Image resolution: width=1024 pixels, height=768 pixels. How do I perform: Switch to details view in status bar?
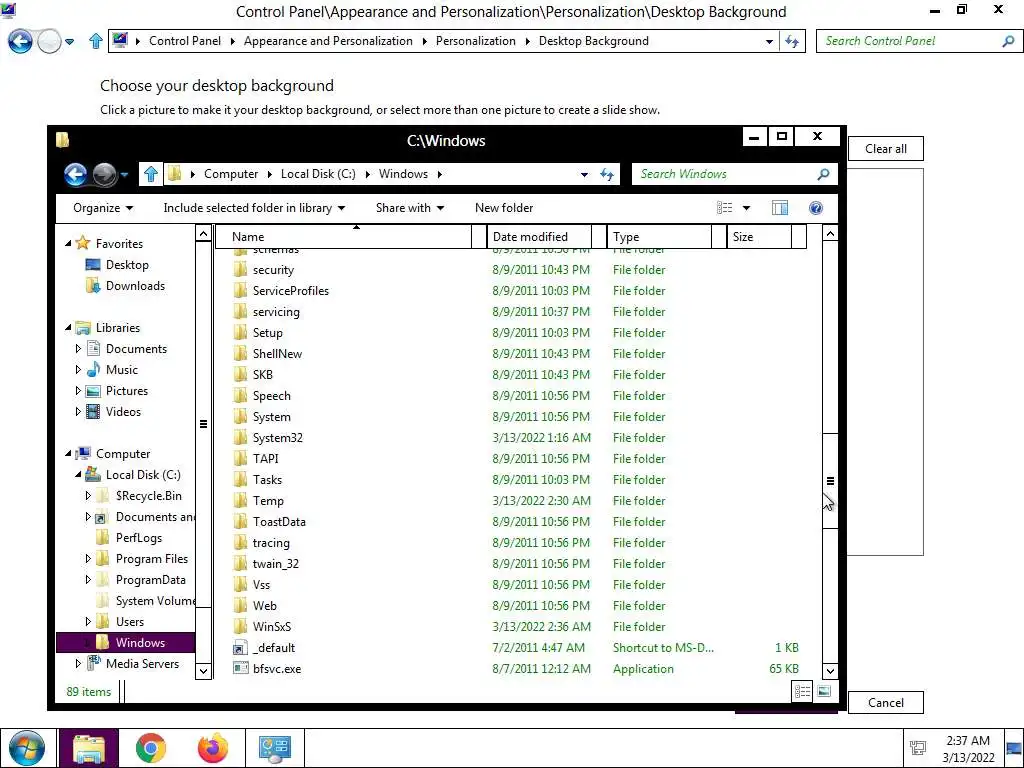802,691
